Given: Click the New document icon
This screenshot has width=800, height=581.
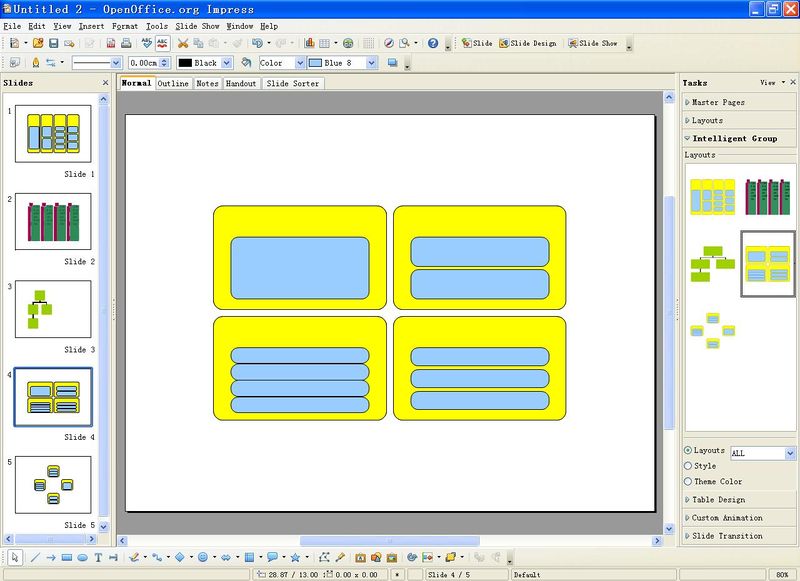Looking at the screenshot, I should [14, 43].
